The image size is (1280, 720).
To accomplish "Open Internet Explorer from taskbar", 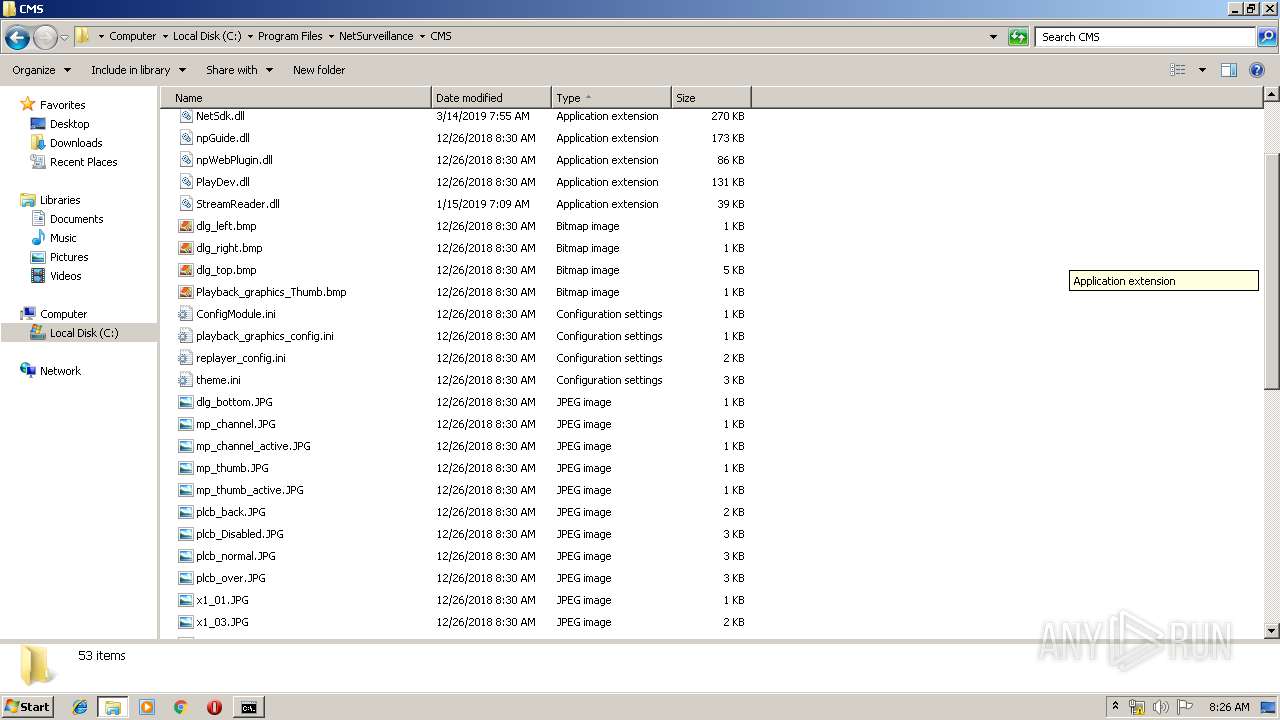I will 80,707.
